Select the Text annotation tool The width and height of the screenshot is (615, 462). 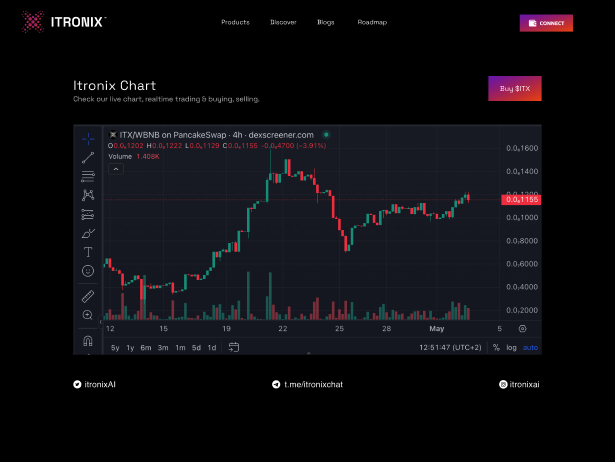click(88, 252)
